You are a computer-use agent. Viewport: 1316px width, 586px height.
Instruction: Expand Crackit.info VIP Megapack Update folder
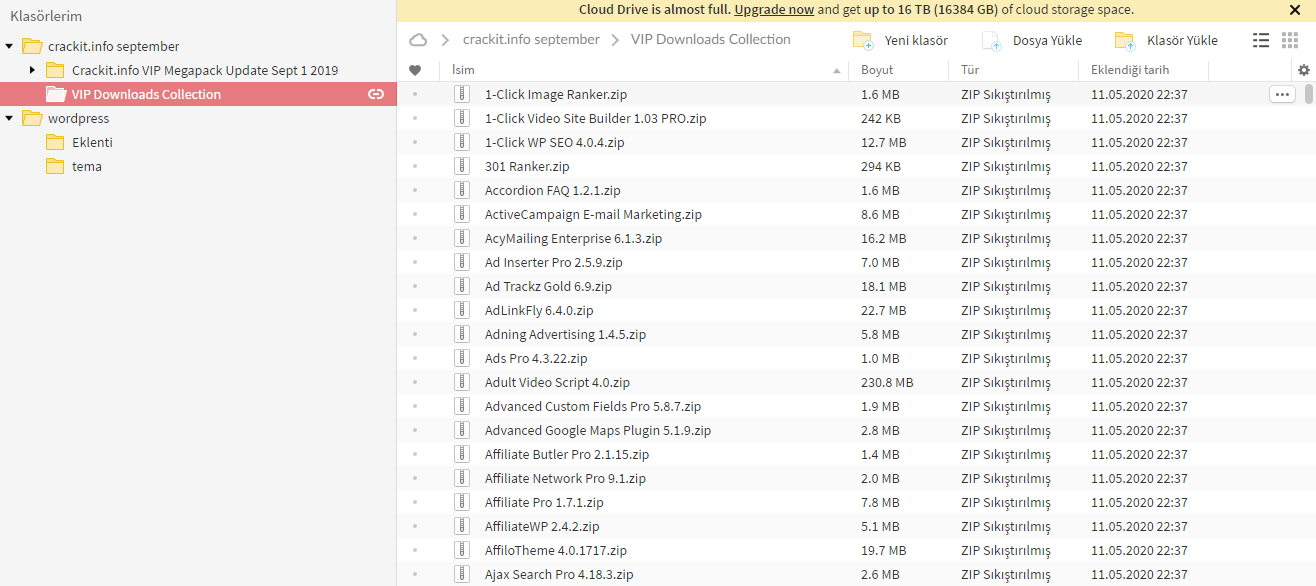coord(33,70)
